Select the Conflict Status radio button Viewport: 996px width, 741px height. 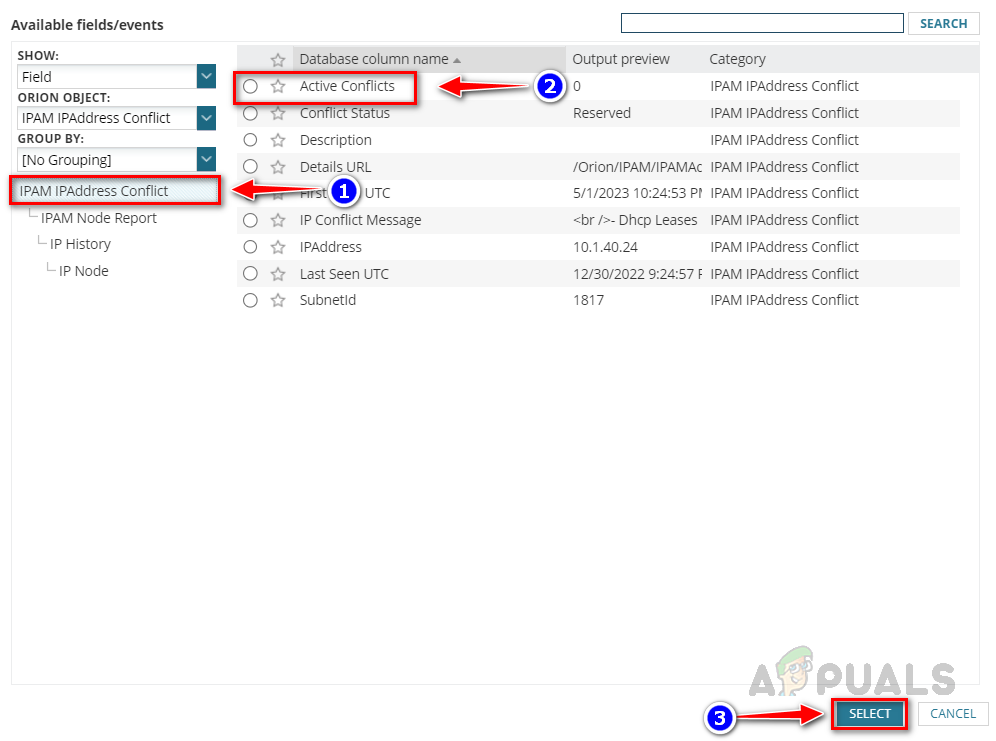coord(250,114)
